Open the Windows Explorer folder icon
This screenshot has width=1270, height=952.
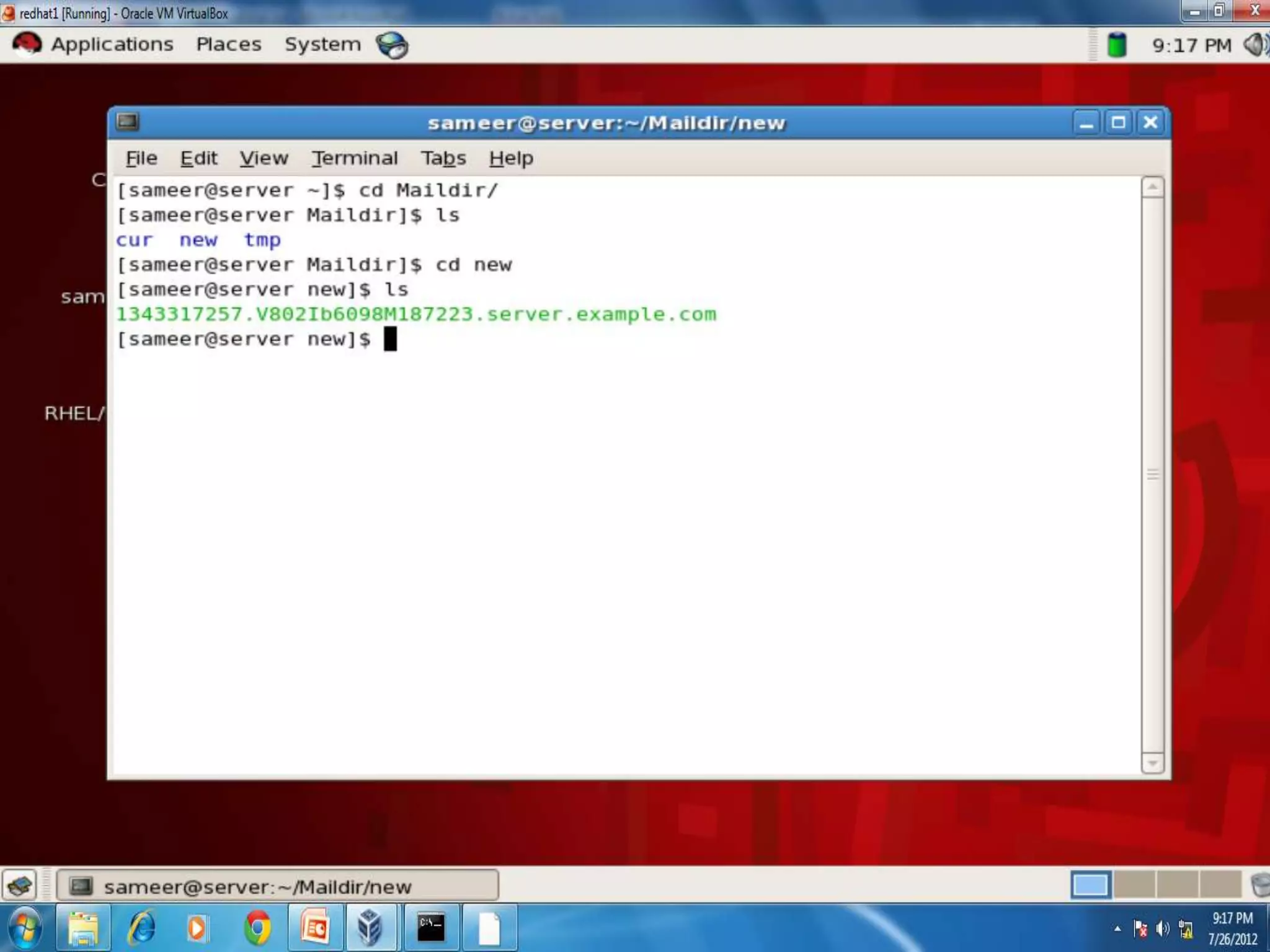coord(84,928)
